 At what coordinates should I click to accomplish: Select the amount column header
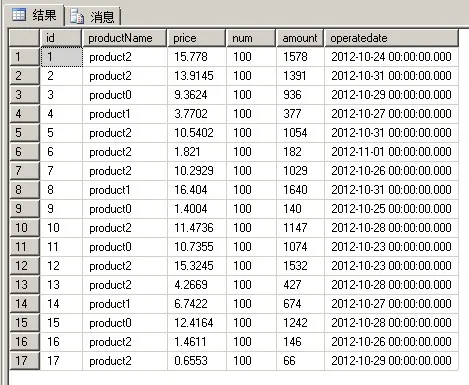(x=300, y=38)
